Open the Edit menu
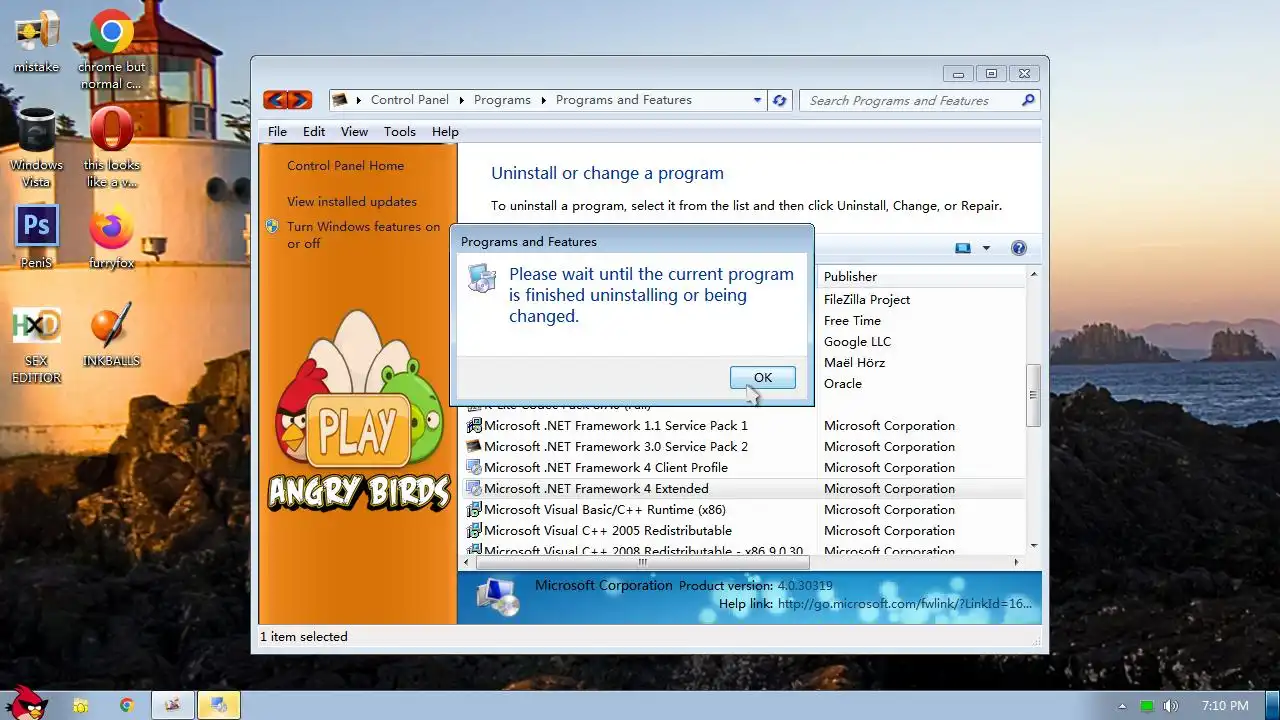 [314, 131]
